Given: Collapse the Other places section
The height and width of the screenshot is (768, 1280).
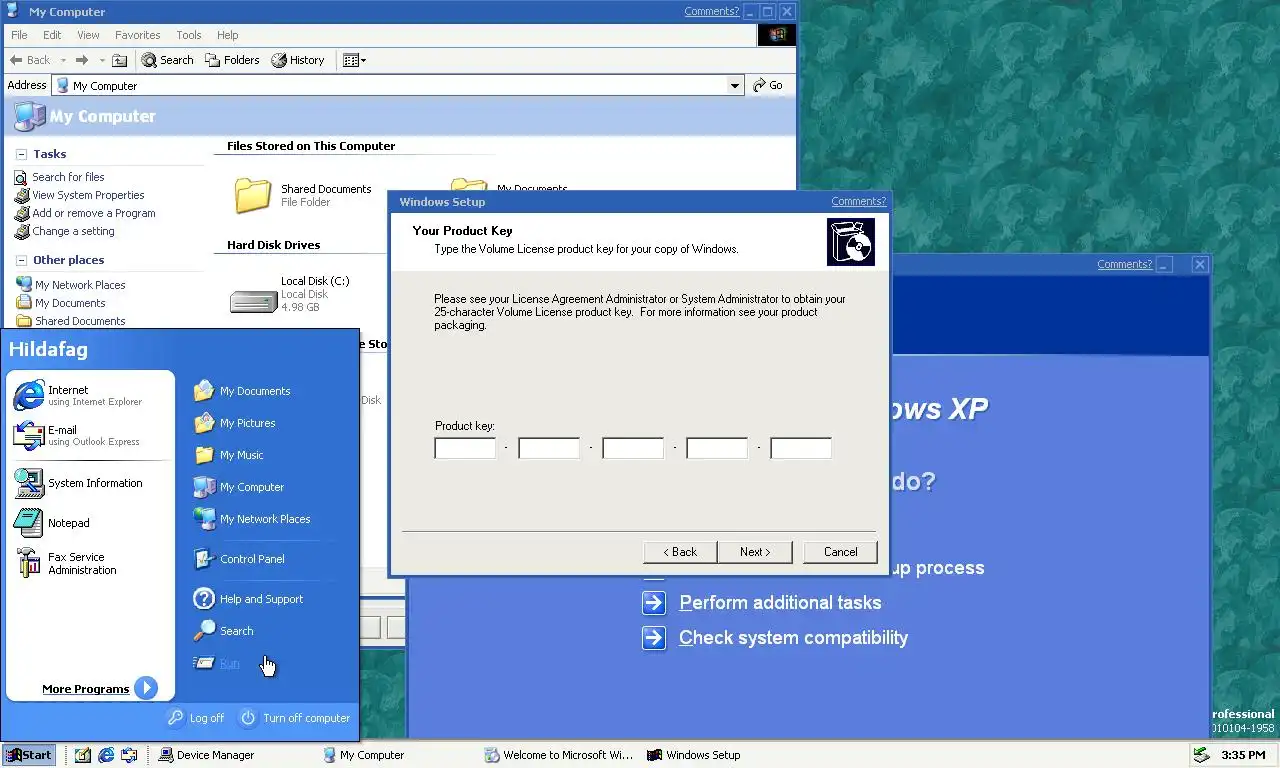Looking at the screenshot, I should coord(21,260).
